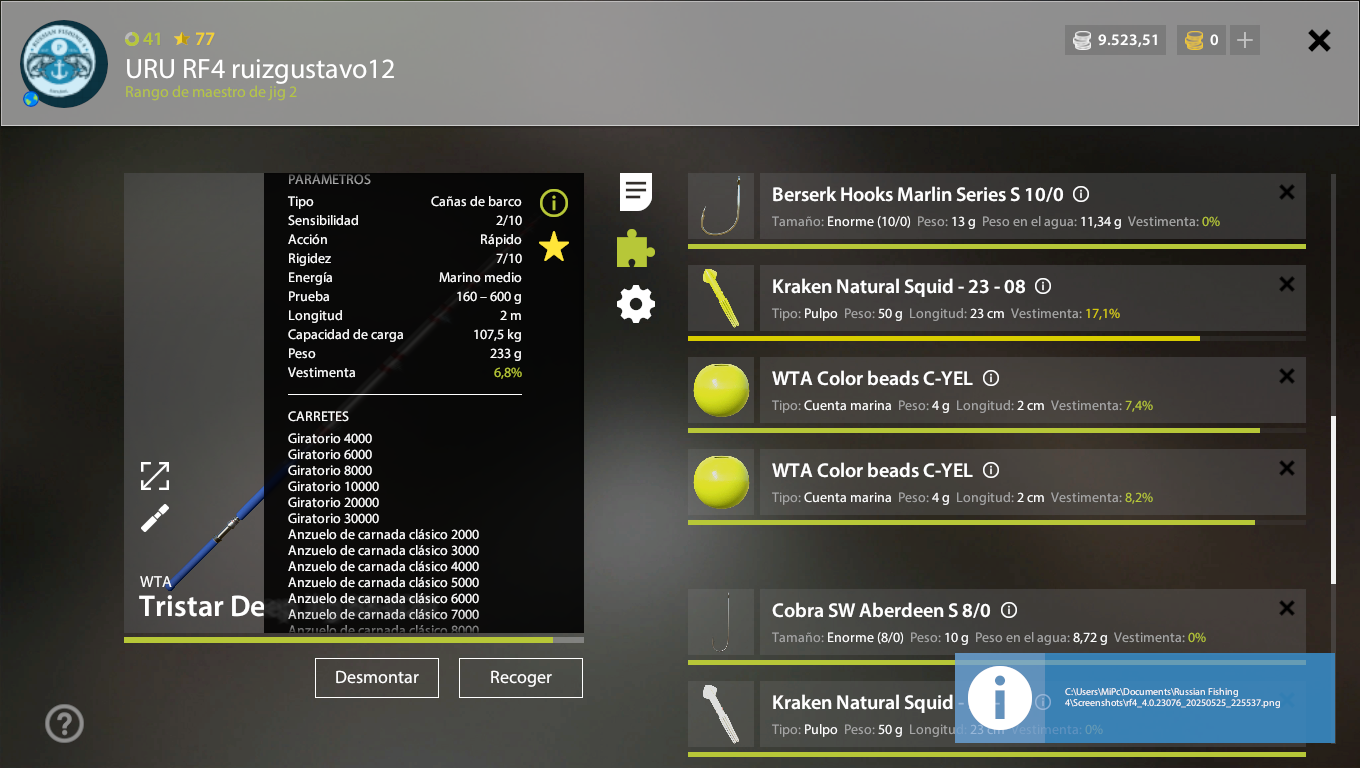Close the profile window with the X
Image resolution: width=1360 pixels, height=768 pixels.
pos(1320,40)
